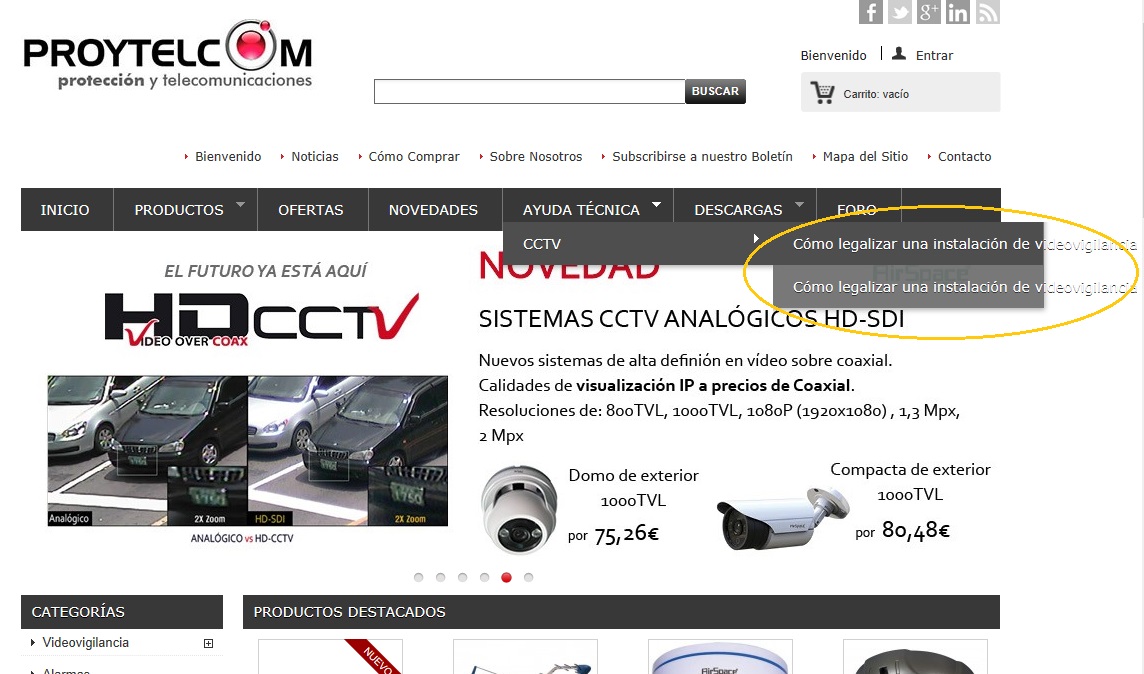Open the Noticias link
Screen dimensions: 1144x674
[x=315, y=156]
